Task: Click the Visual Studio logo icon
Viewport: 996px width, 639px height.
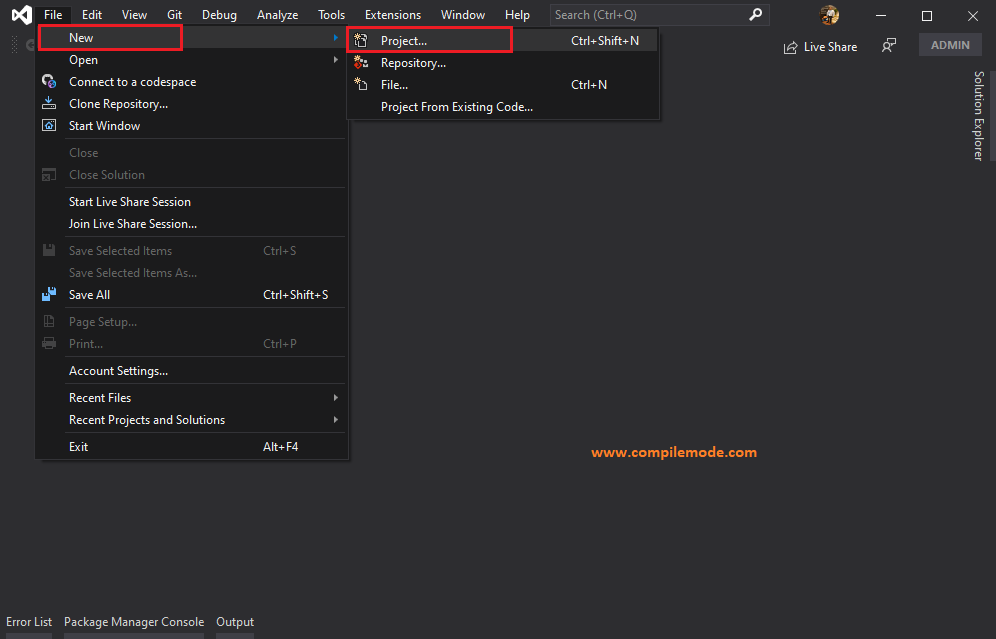Action: (x=20, y=14)
